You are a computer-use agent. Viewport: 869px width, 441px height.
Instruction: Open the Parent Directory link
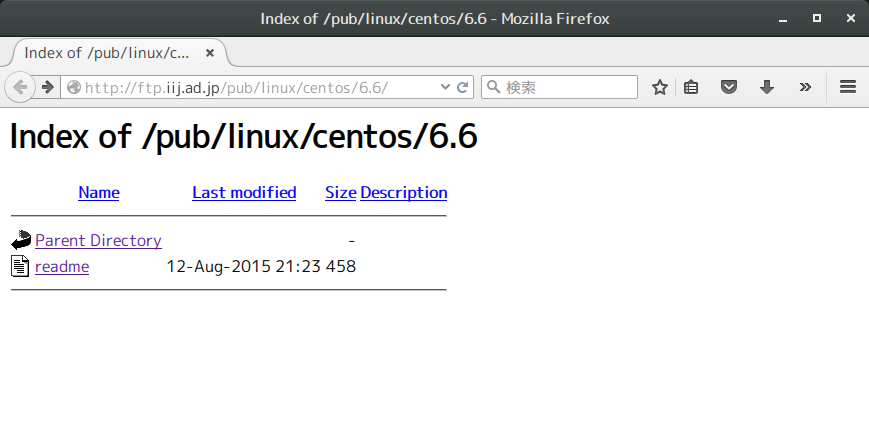coord(98,240)
